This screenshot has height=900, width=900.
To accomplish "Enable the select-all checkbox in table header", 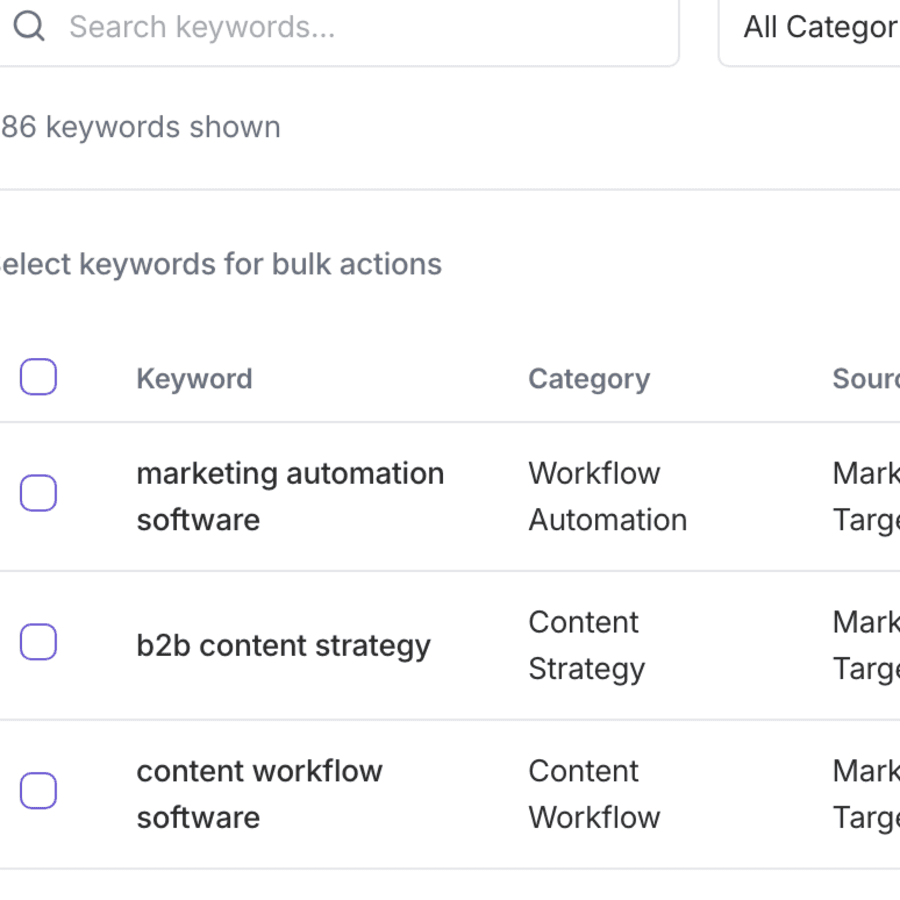I will (x=38, y=377).
